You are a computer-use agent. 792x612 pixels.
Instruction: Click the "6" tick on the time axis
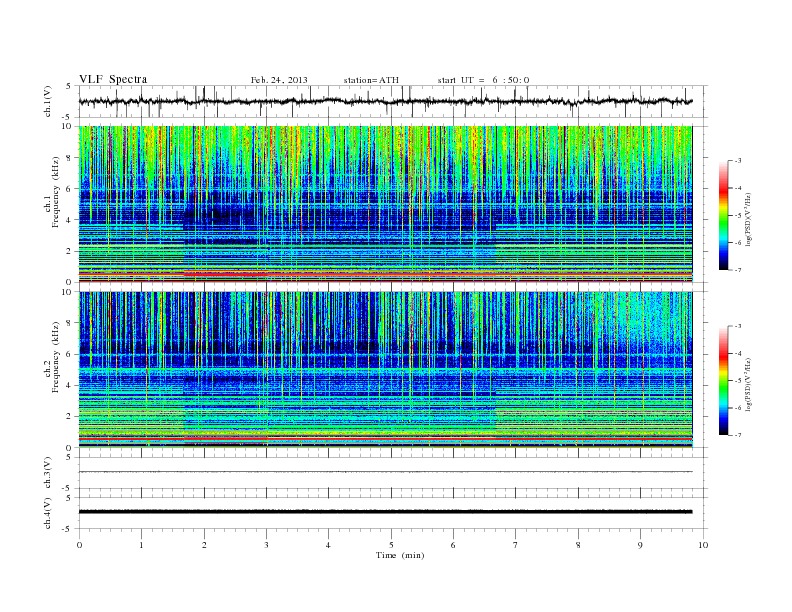[x=453, y=545]
